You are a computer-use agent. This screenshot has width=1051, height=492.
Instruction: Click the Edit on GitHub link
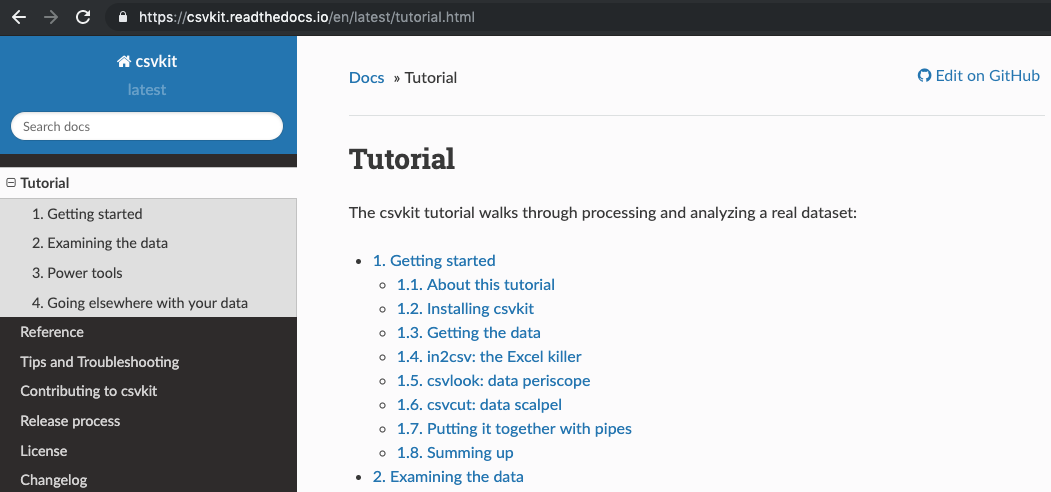click(979, 76)
